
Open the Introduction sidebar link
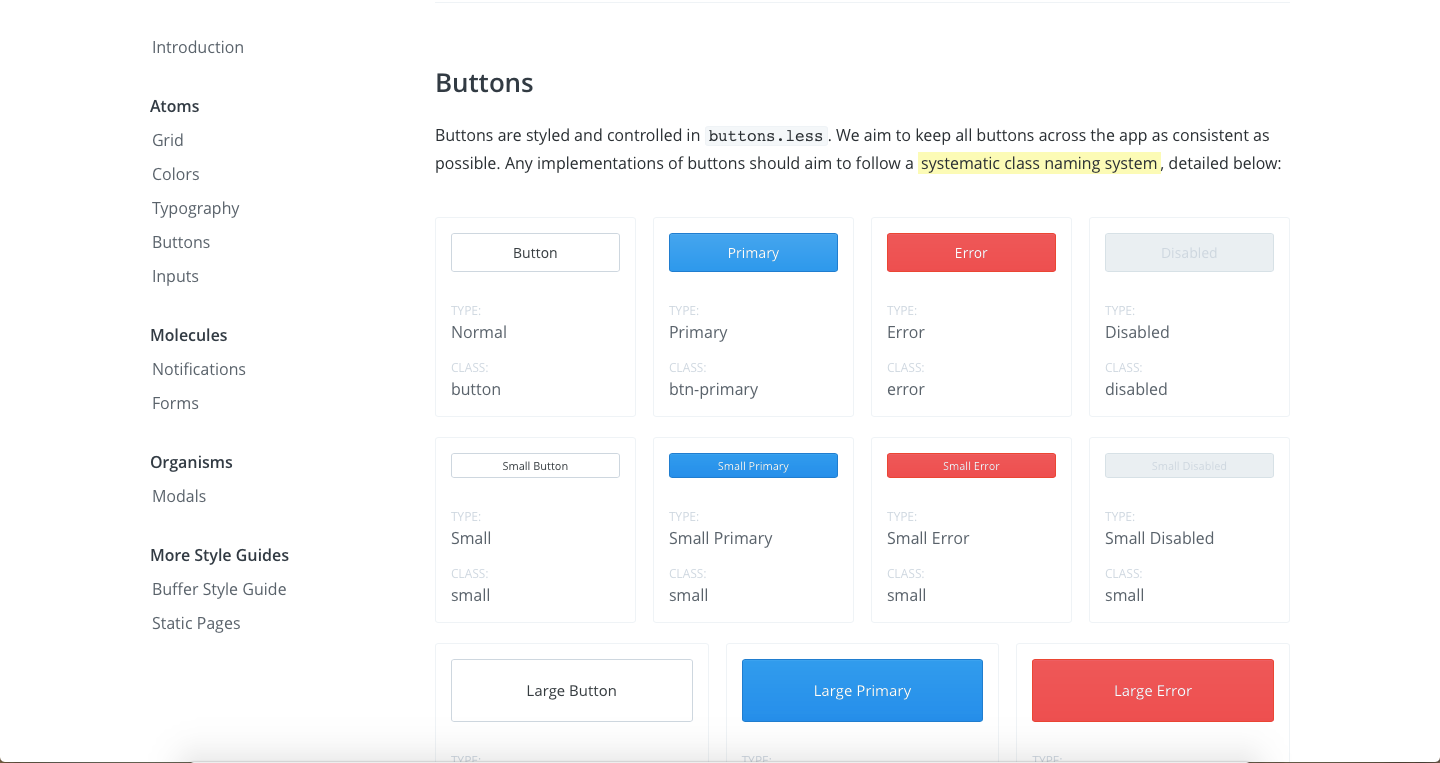tap(198, 47)
